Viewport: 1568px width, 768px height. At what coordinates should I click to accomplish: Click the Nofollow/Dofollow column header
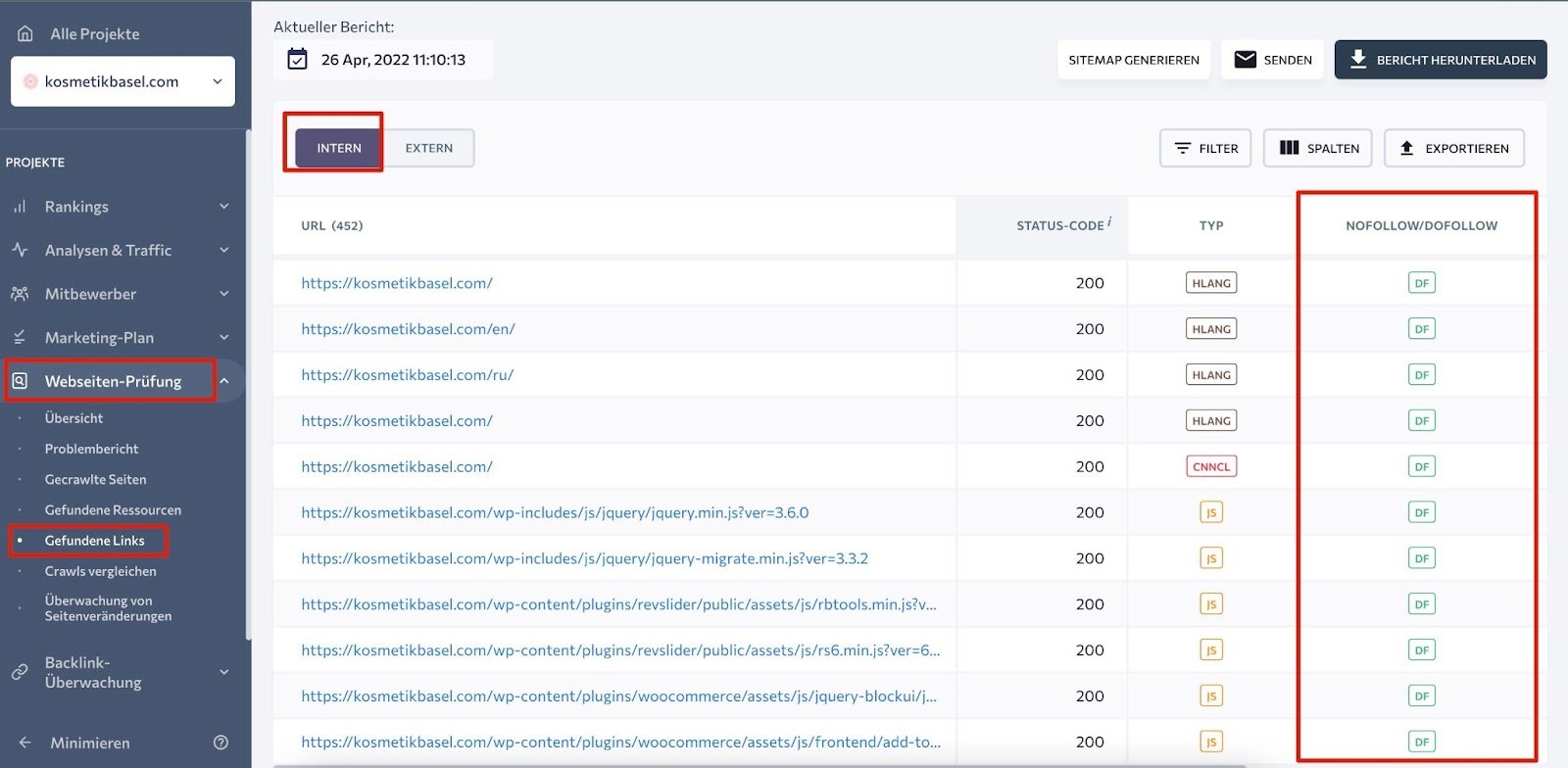(x=1421, y=225)
